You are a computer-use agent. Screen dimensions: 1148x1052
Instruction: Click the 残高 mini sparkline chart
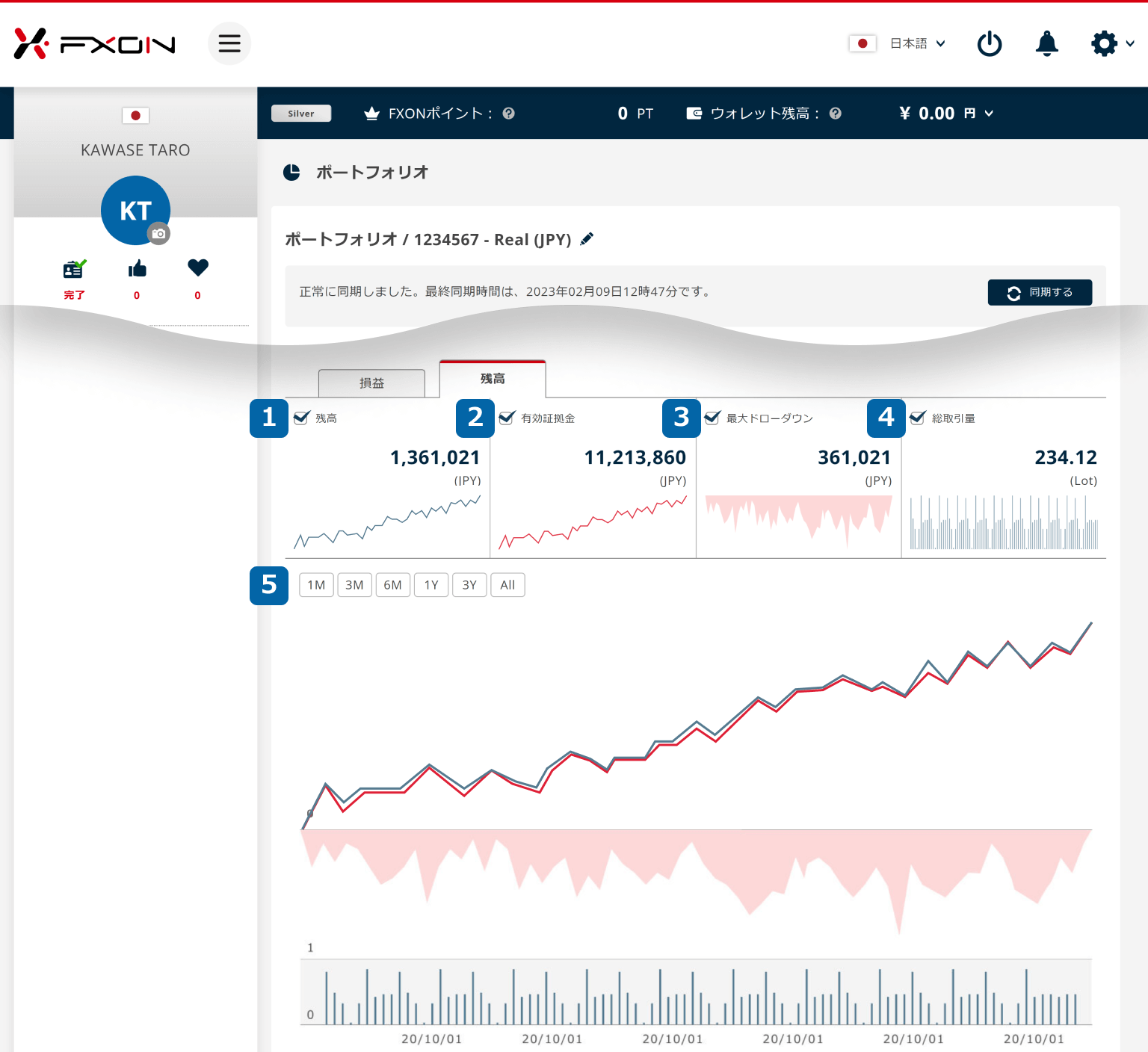click(387, 522)
